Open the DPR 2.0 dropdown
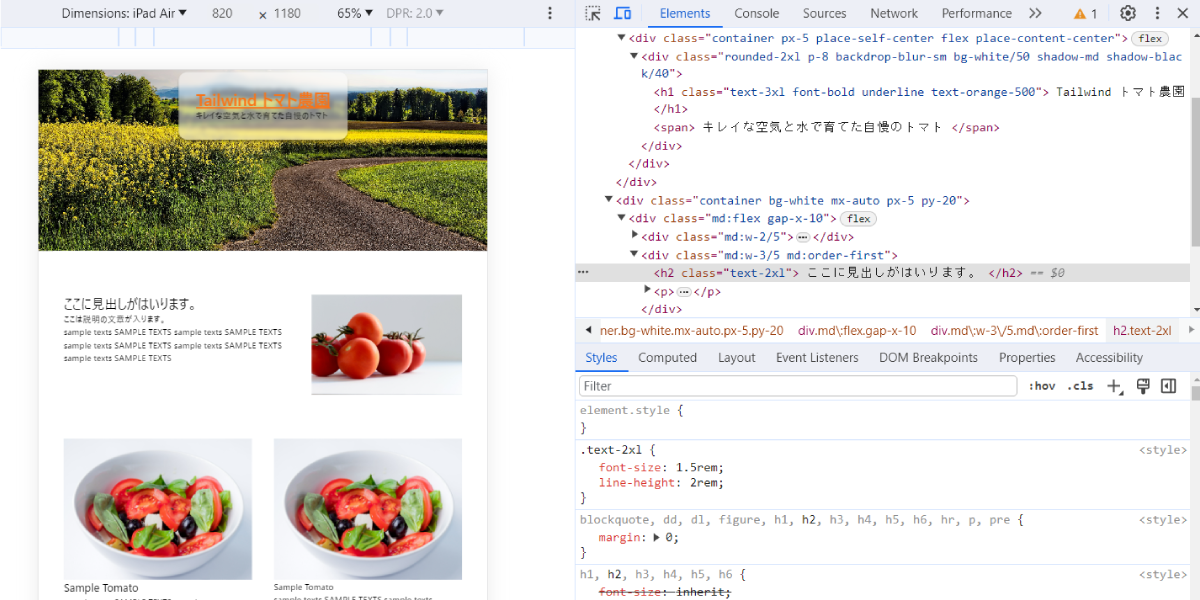 click(415, 13)
